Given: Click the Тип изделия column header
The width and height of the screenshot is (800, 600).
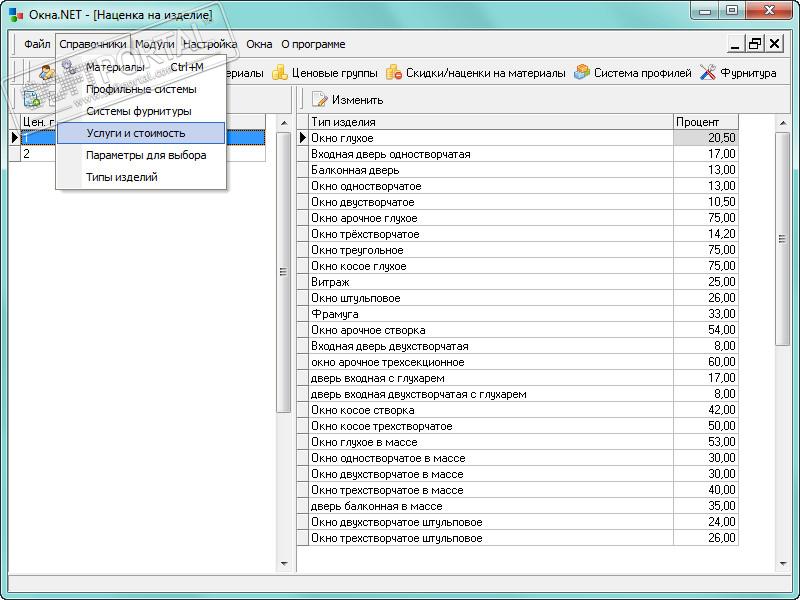Looking at the screenshot, I should [x=491, y=122].
